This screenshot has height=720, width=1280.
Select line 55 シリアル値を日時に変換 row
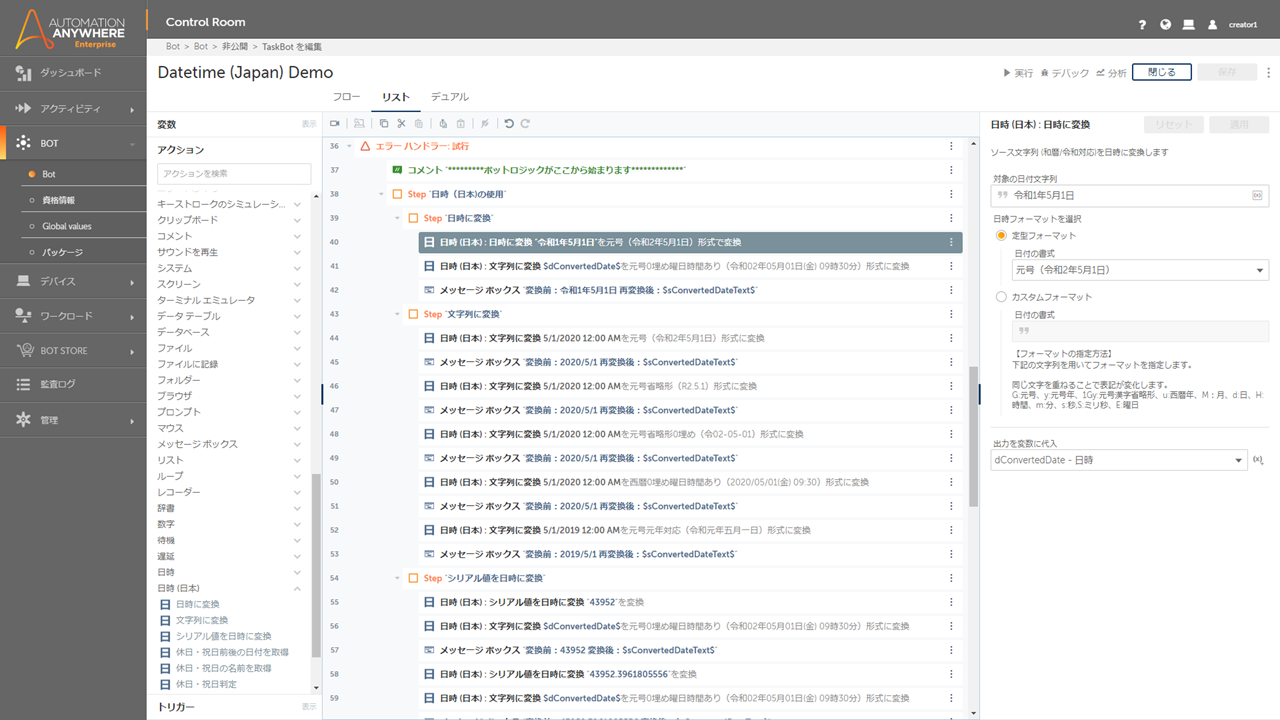[x=691, y=602]
